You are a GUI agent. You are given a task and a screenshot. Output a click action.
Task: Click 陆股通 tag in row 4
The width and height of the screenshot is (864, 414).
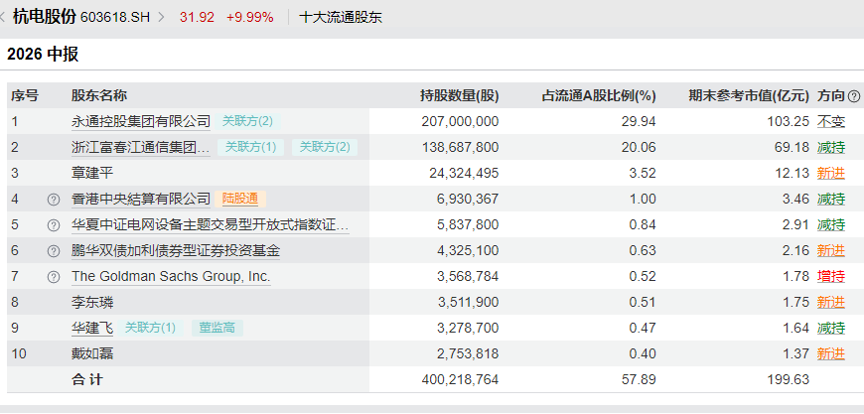(x=240, y=199)
